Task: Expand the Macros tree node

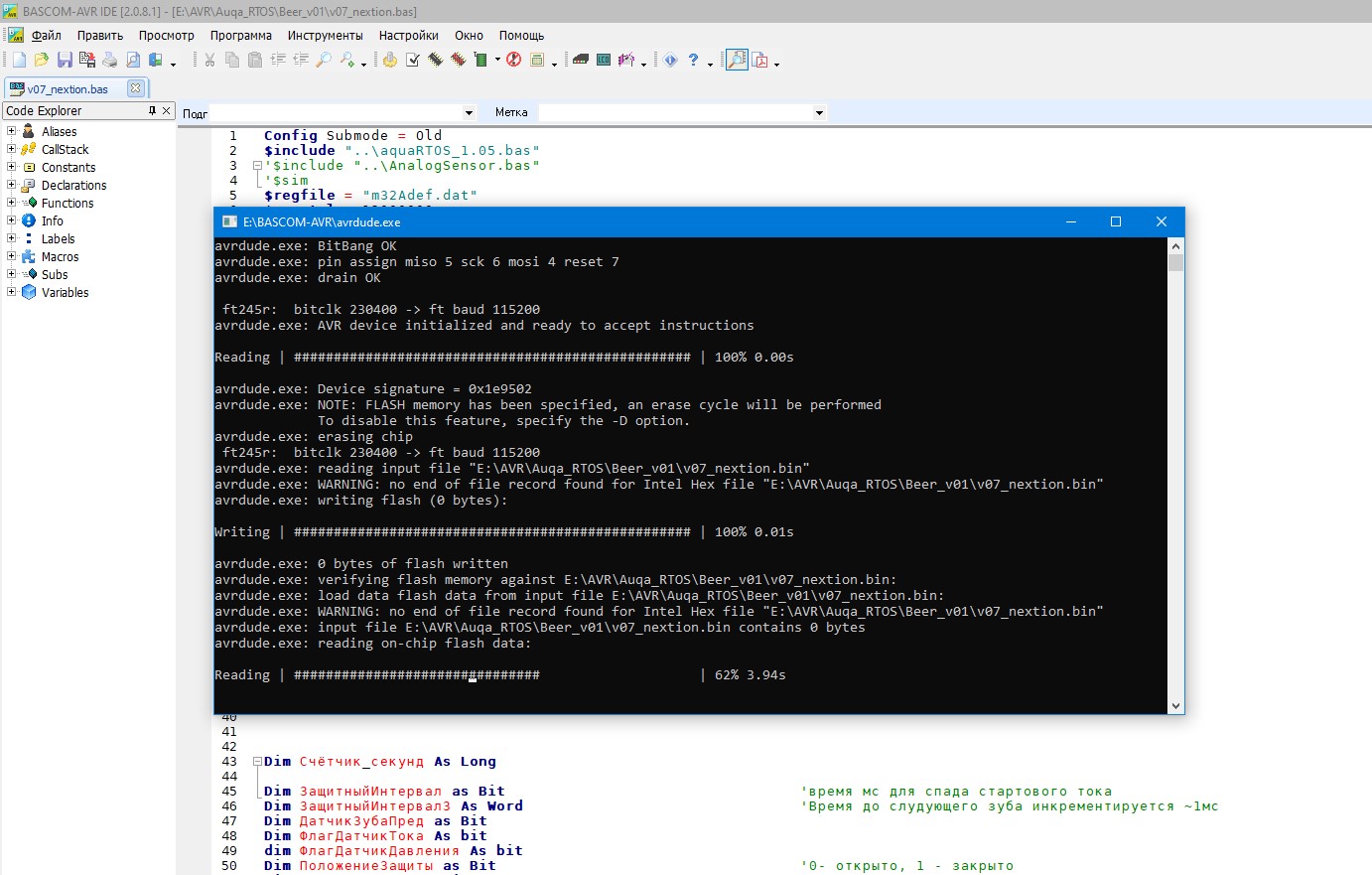Action: 11,256
